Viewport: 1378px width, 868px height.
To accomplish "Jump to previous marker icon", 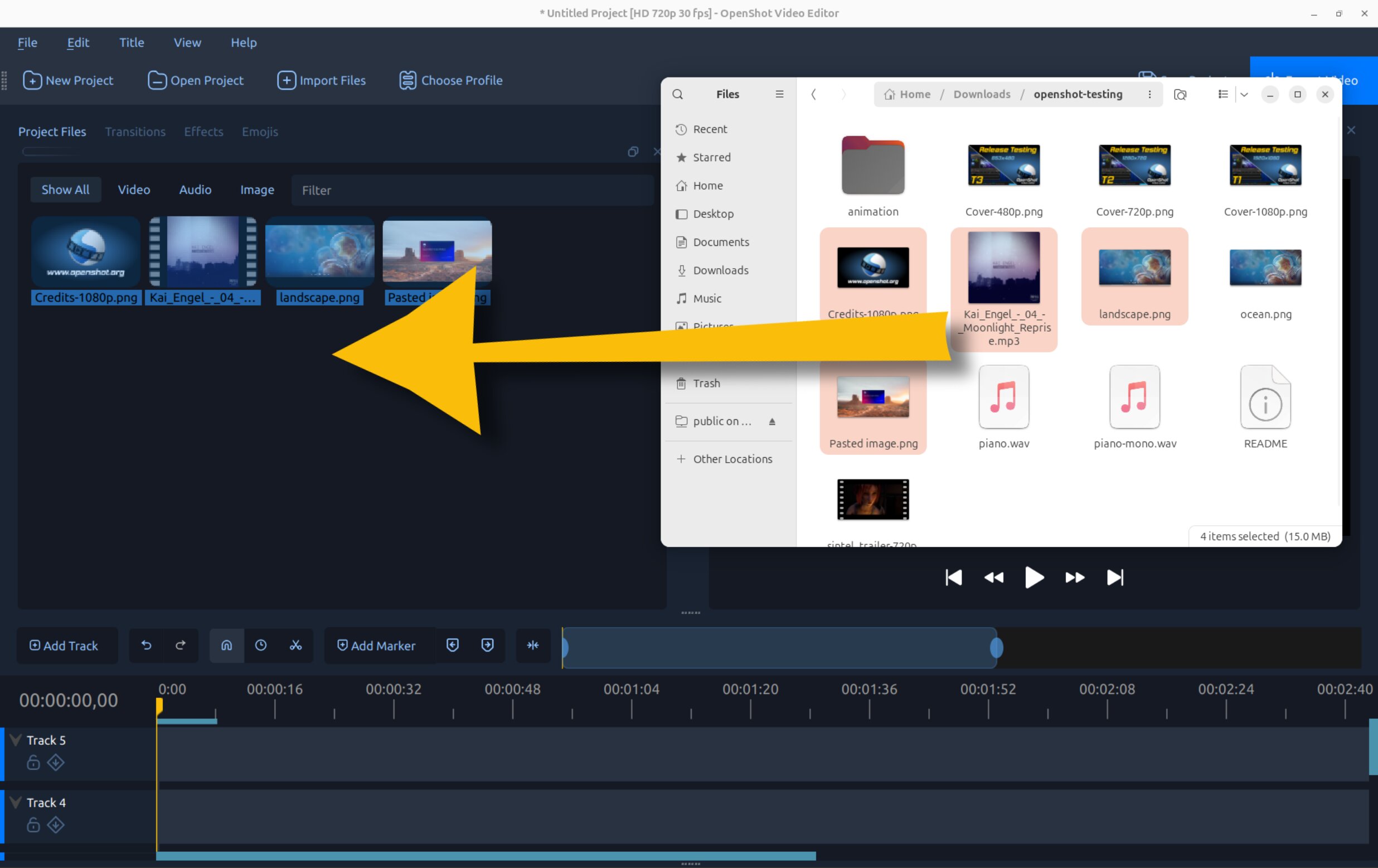I will click(453, 646).
